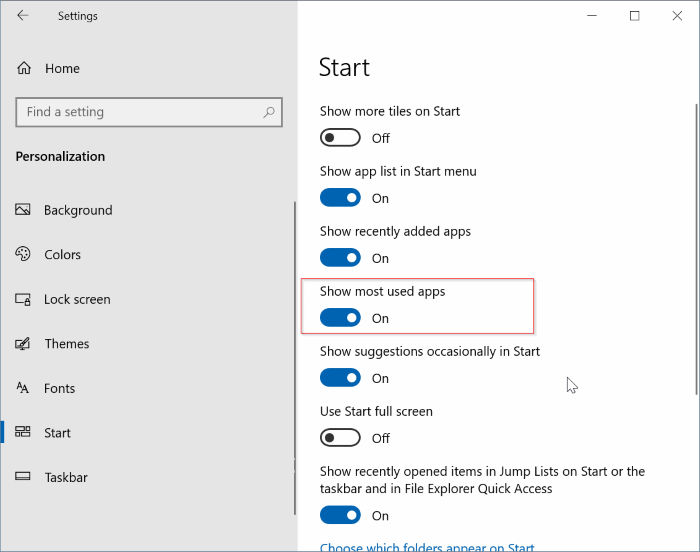700x552 pixels.
Task: Disable Show suggestions occasionally in Start
Action: pyautogui.click(x=340, y=378)
